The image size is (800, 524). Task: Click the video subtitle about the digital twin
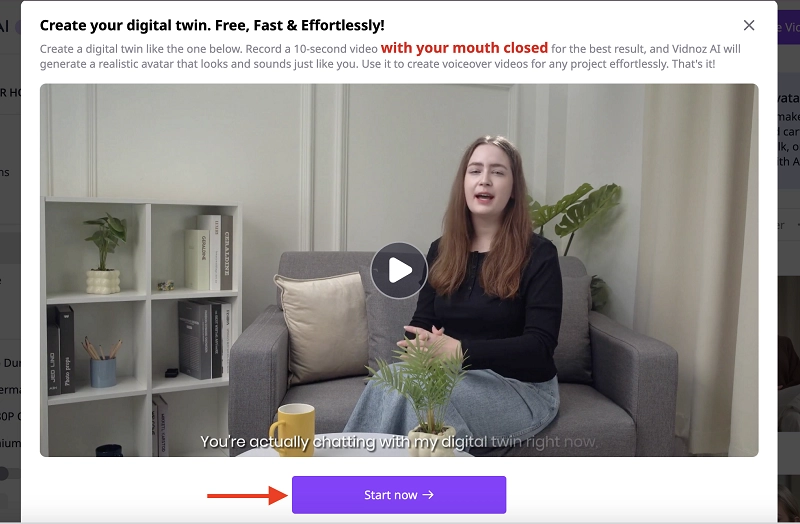[x=398, y=441]
